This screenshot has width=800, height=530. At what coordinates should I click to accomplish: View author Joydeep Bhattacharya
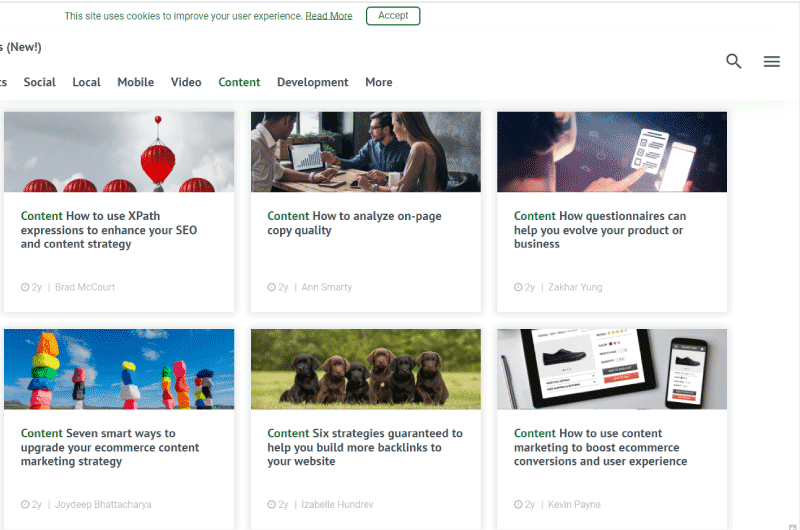(103, 504)
